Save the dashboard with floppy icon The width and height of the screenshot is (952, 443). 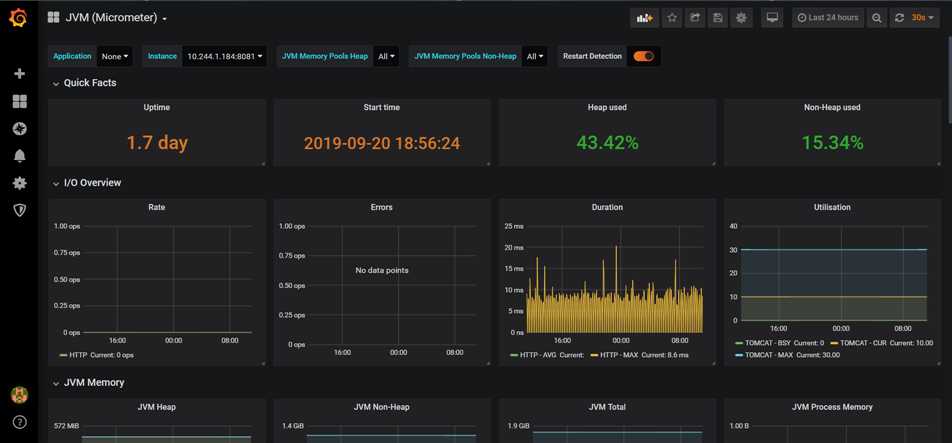[x=718, y=18]
